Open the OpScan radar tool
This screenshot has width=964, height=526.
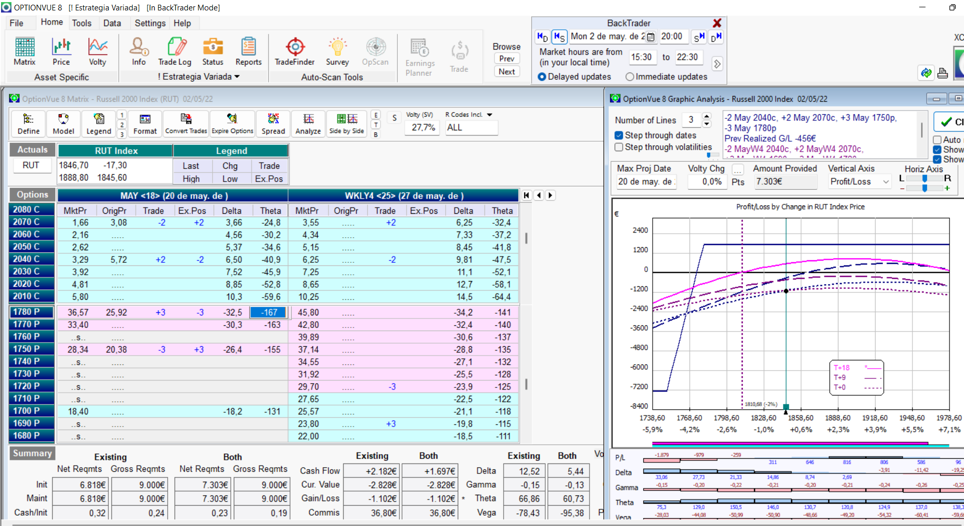(x=375, y=51)
